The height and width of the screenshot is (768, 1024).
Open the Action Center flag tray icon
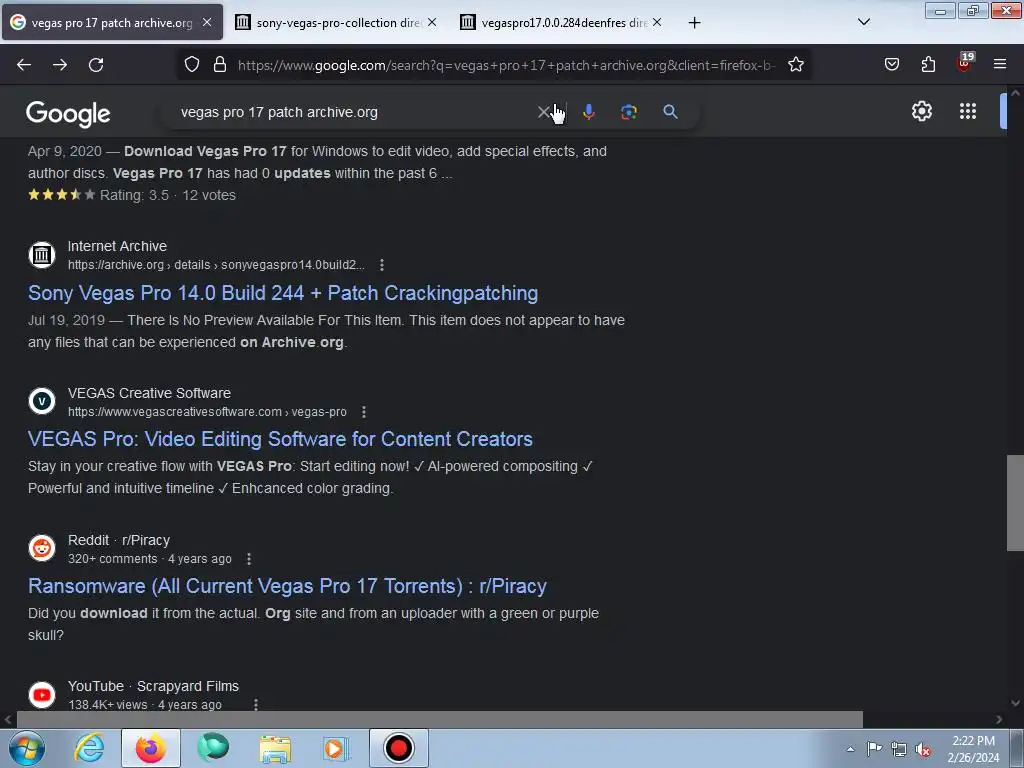874,748
